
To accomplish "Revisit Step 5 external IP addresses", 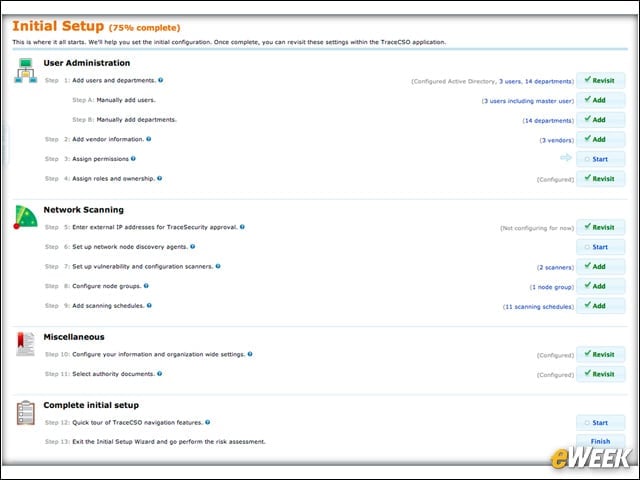I will (600, 227).
